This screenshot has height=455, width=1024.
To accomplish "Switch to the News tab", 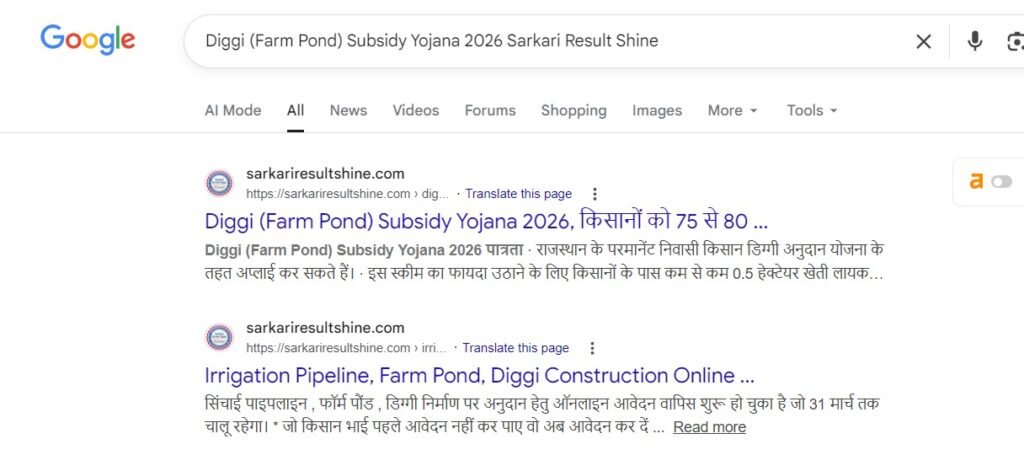I will (x=348, y=111).
